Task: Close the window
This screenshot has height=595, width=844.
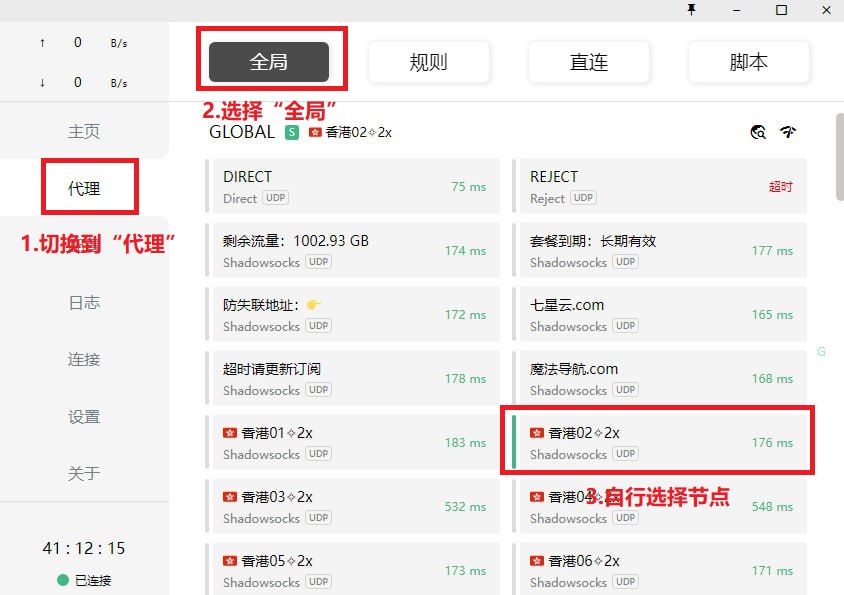Action: (x=826, y=10)
